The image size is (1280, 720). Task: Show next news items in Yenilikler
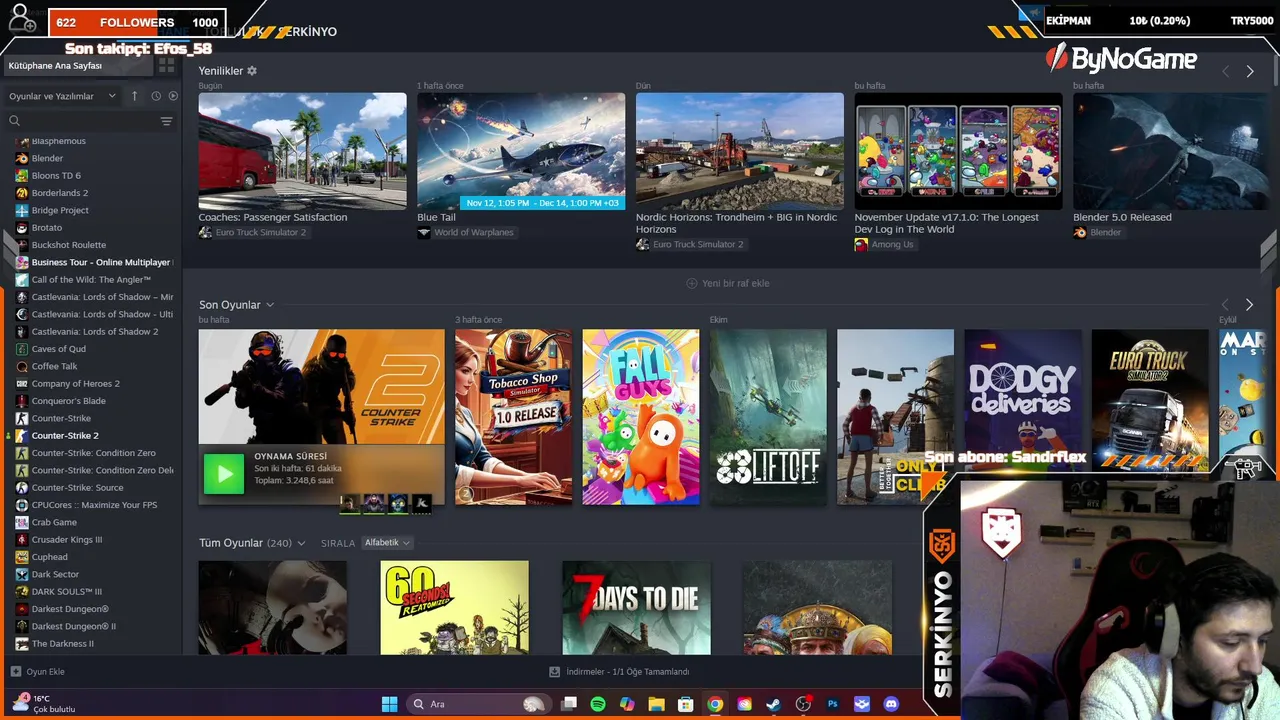point(1250,72)
